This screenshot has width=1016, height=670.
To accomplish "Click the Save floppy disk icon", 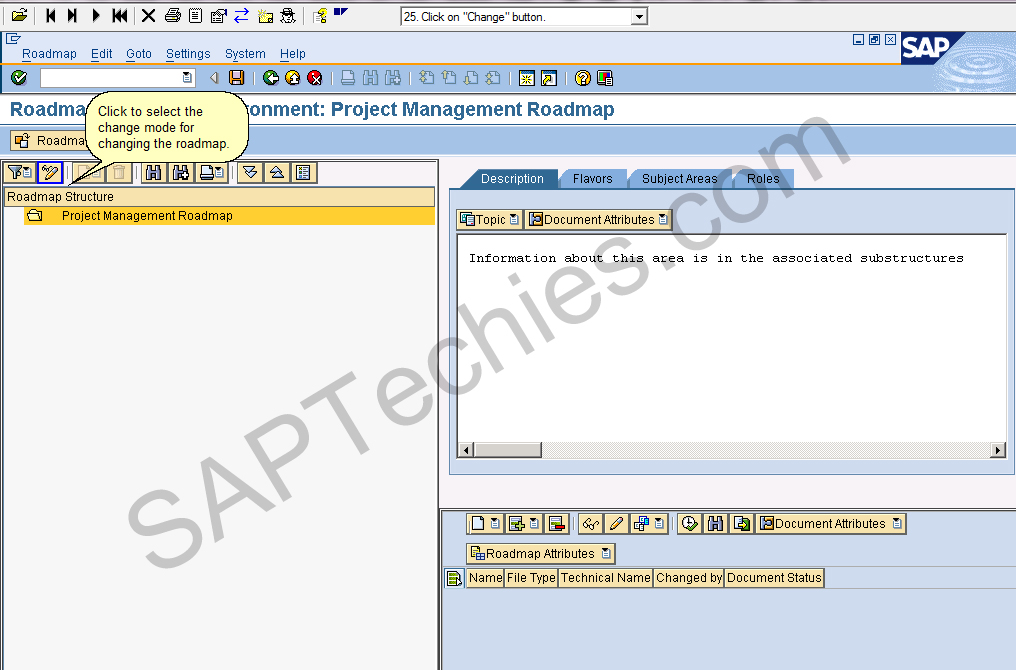I will click(x=237, y=78).
